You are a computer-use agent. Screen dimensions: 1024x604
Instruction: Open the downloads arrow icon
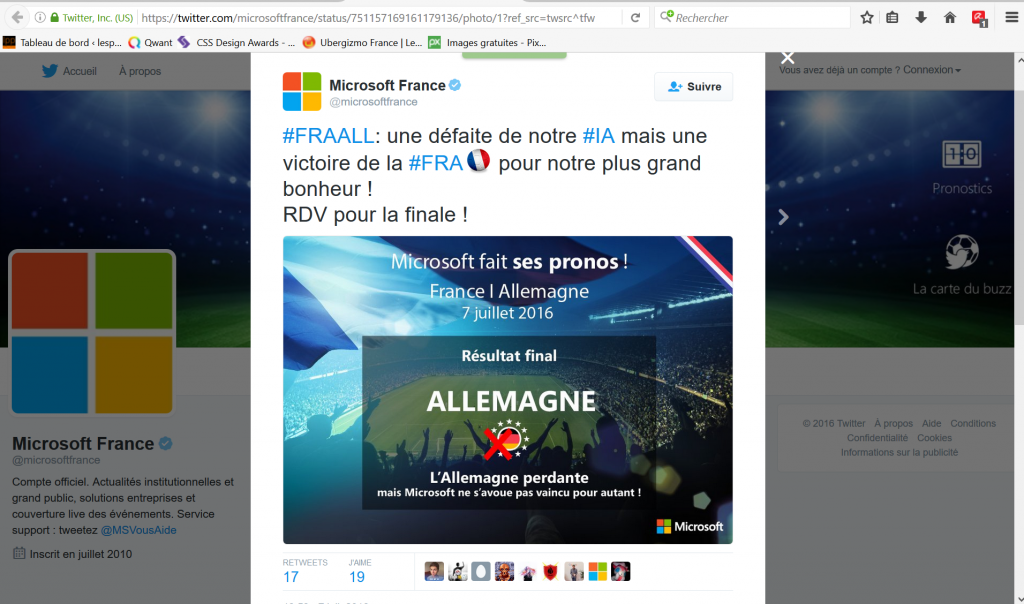[x=921, y=18]
